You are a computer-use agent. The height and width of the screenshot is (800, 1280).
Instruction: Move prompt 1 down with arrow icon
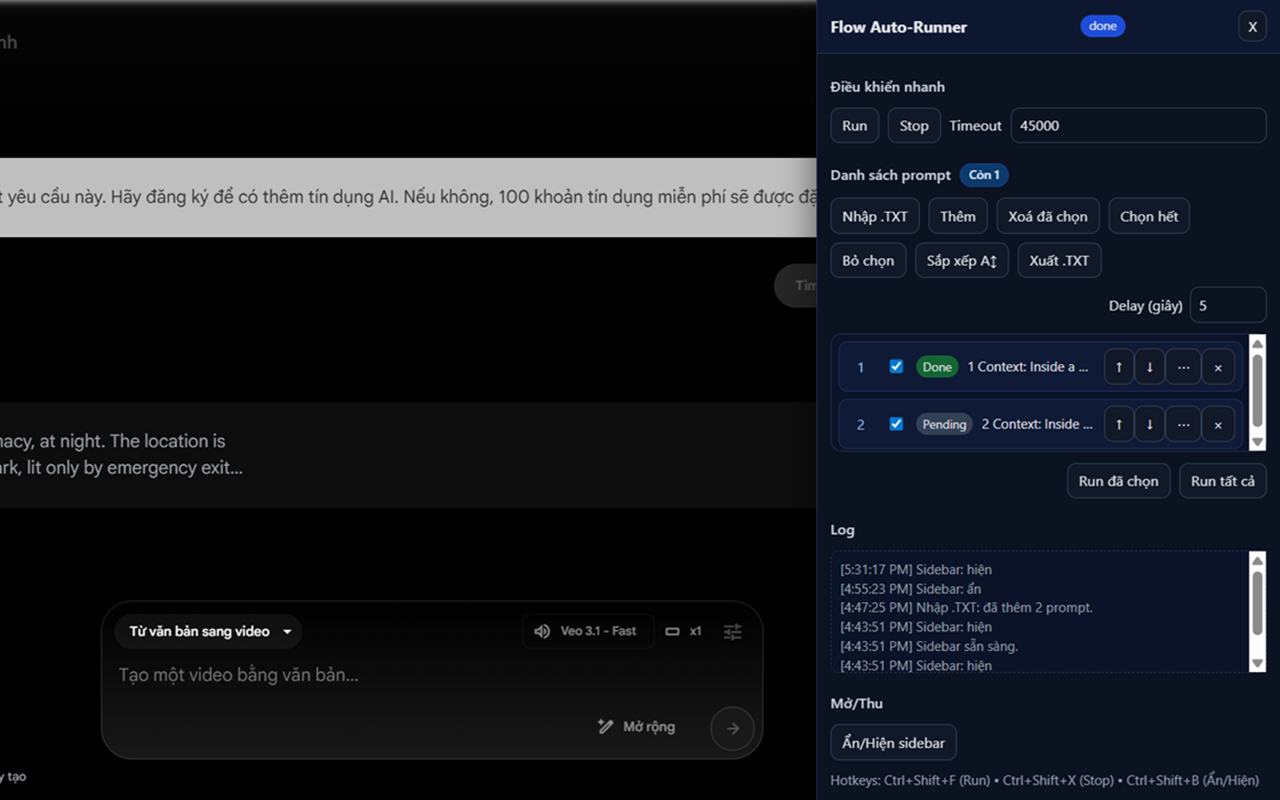pyautogui.click(x=1150, y=367)
